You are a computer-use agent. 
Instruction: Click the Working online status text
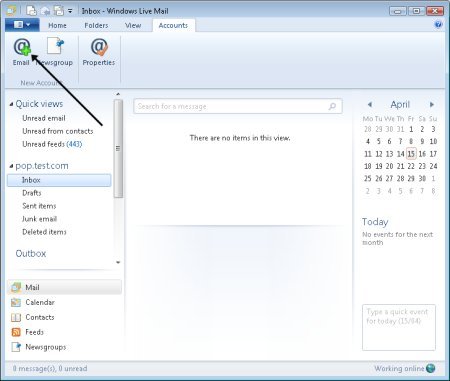[399, 369]
